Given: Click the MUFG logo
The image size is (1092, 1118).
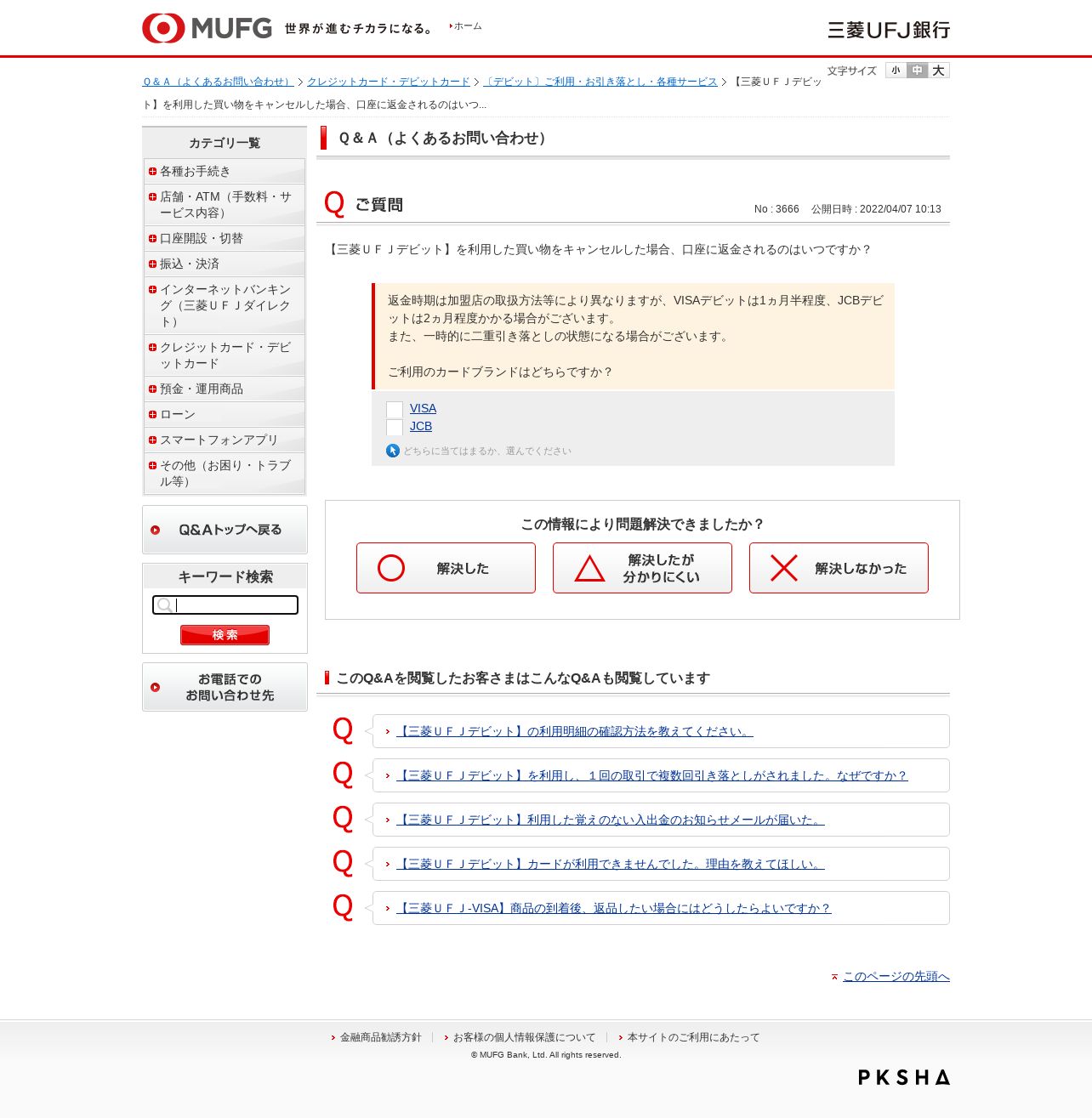Looking at the screenshot, I should 207,28.
